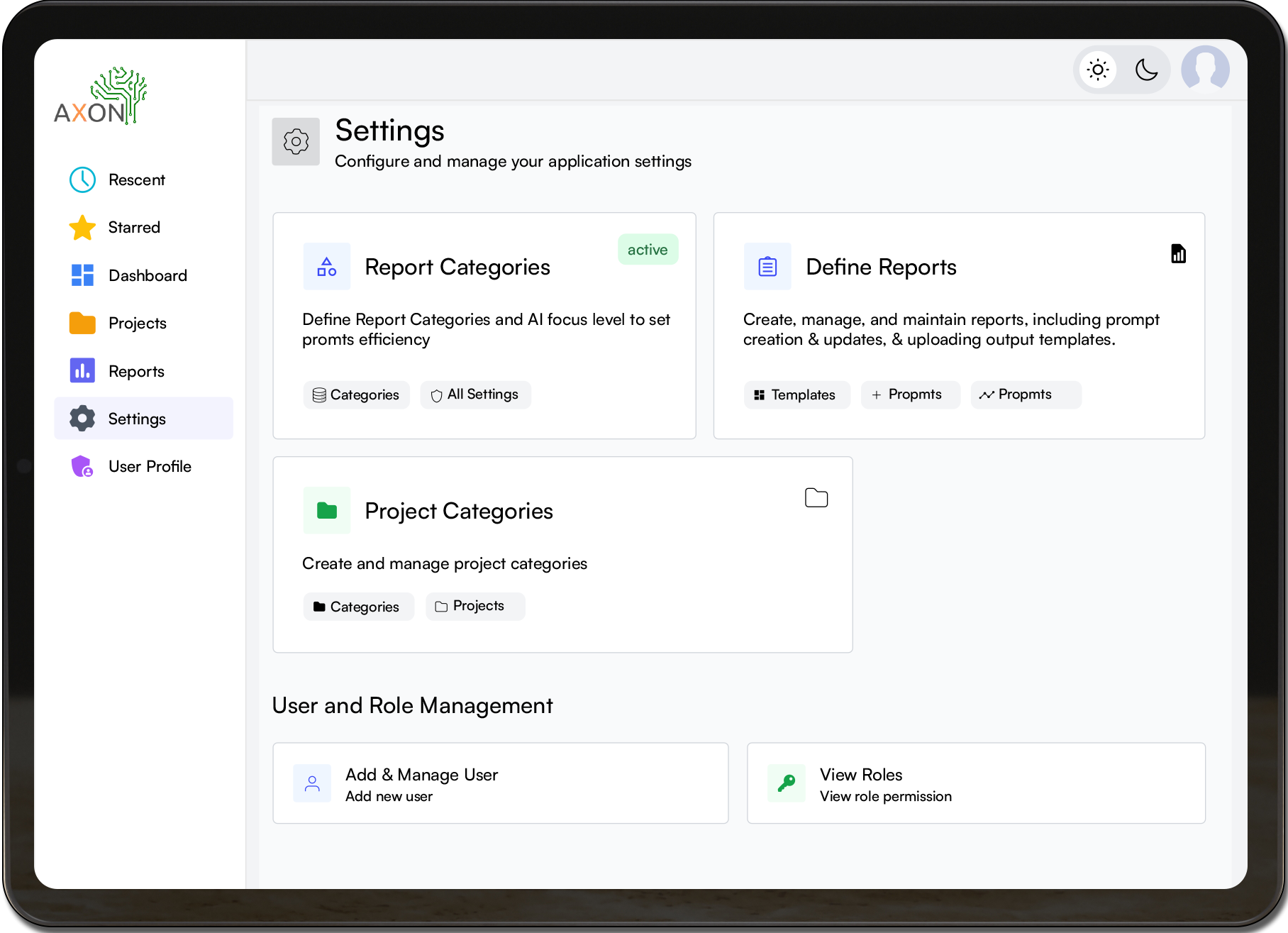
Task: Open All Settings in Report Categories
Action: pos(476,394)
